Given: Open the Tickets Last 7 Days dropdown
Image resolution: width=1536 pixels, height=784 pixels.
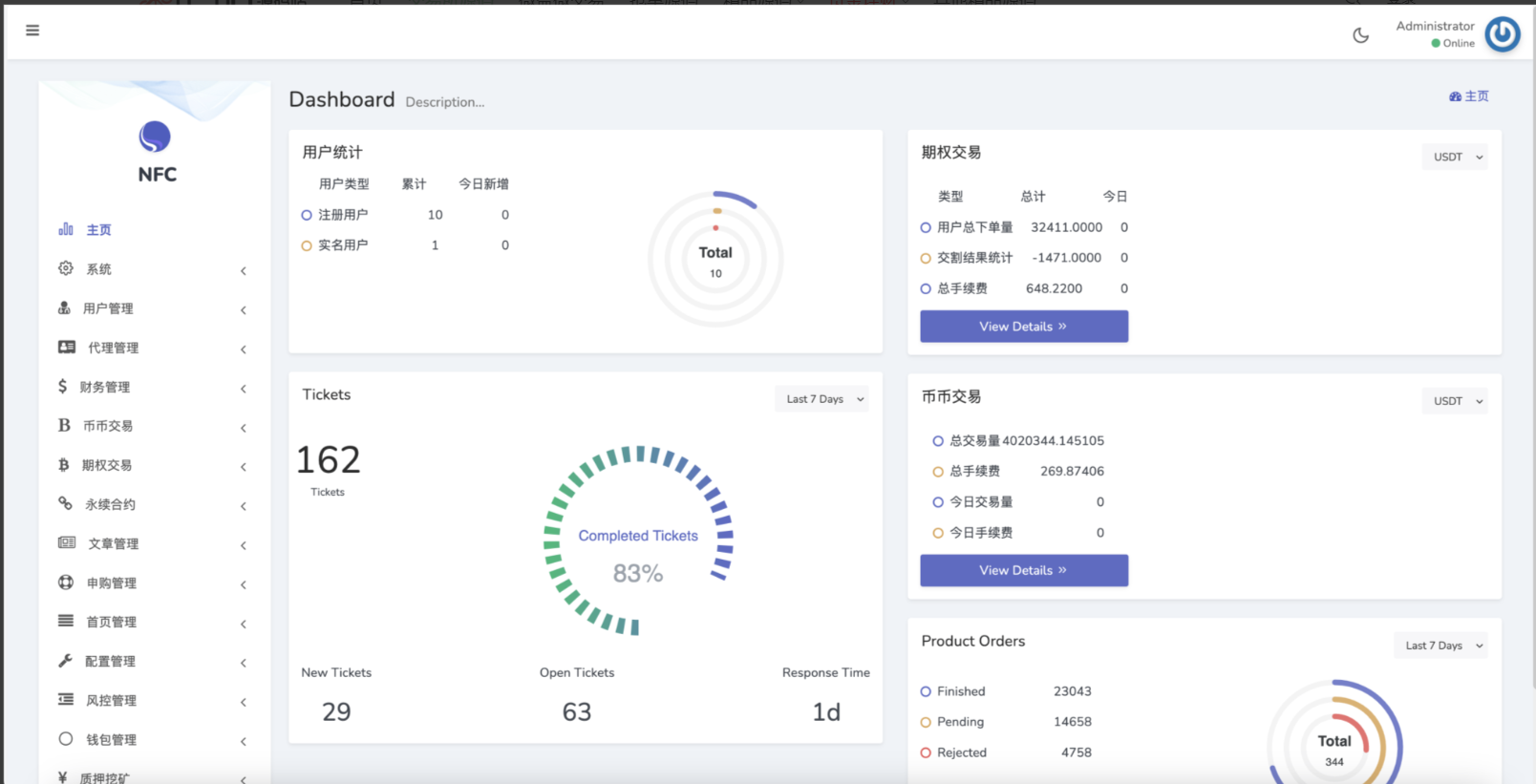Looking at the screenshot, I should 821,399.
